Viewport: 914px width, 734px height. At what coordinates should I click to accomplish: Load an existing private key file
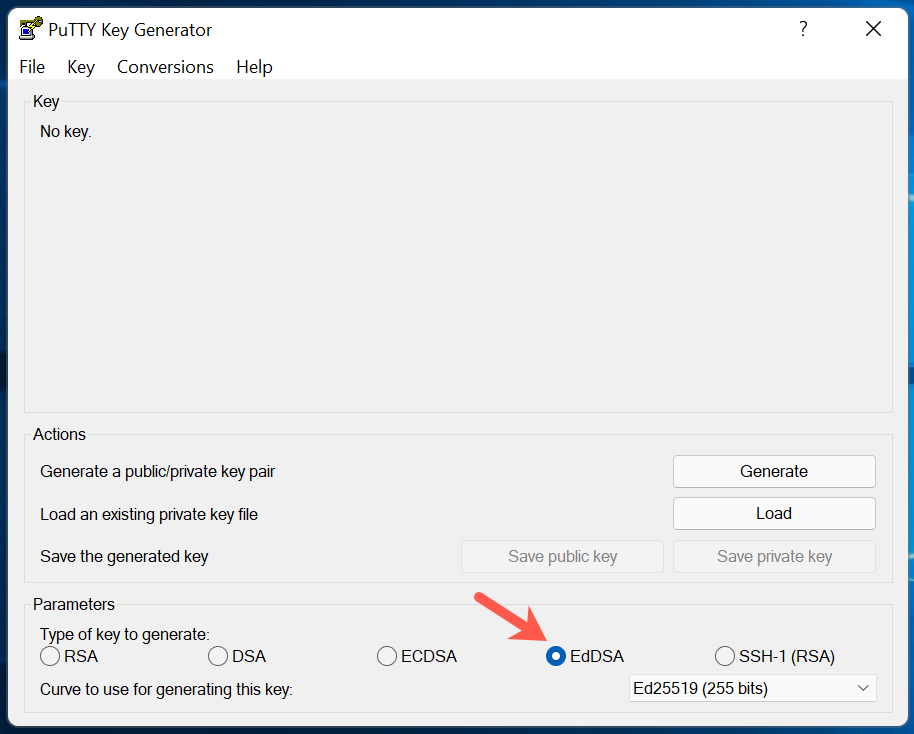pyautogui.click(x=773, y=513)
